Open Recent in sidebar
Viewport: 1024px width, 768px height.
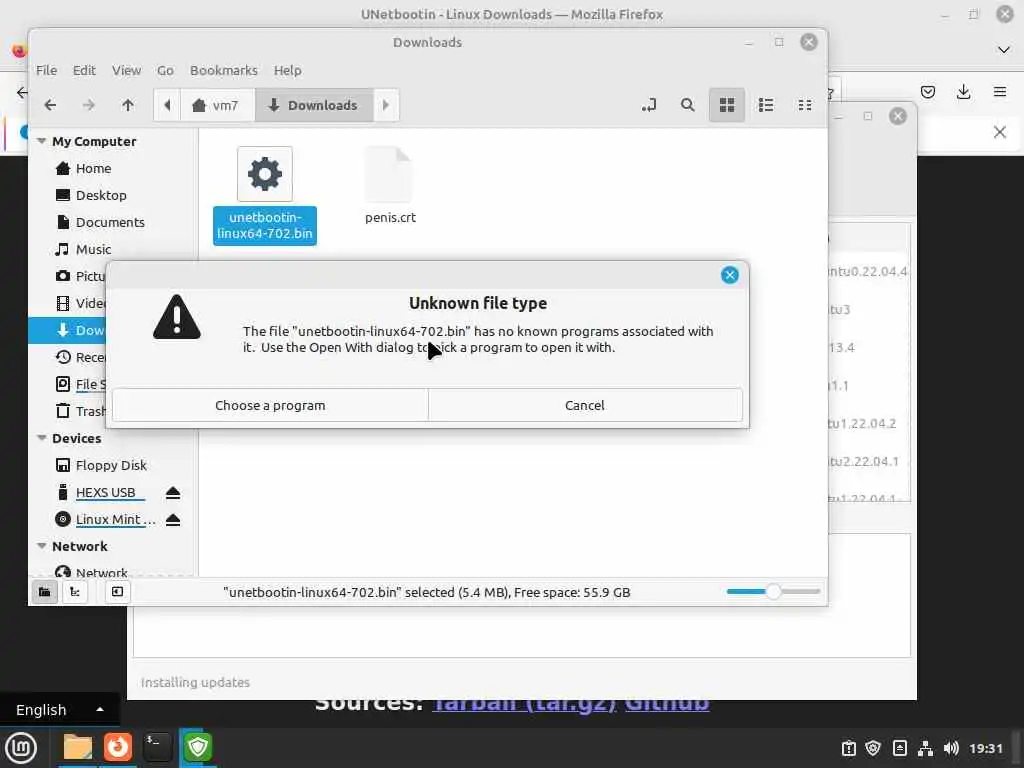point(80,357)
